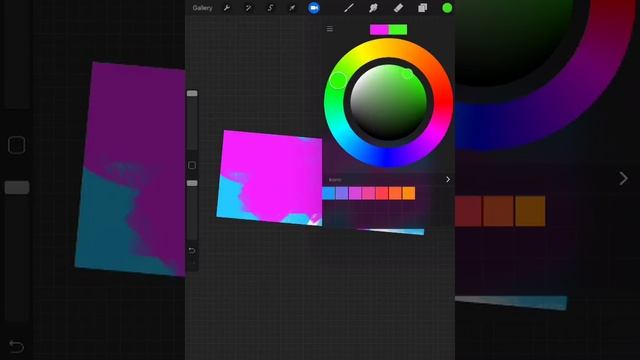Viewport: 640px width, 360px height.
Task: Grab the color panel handle lines icon
Action: (330, 29)
